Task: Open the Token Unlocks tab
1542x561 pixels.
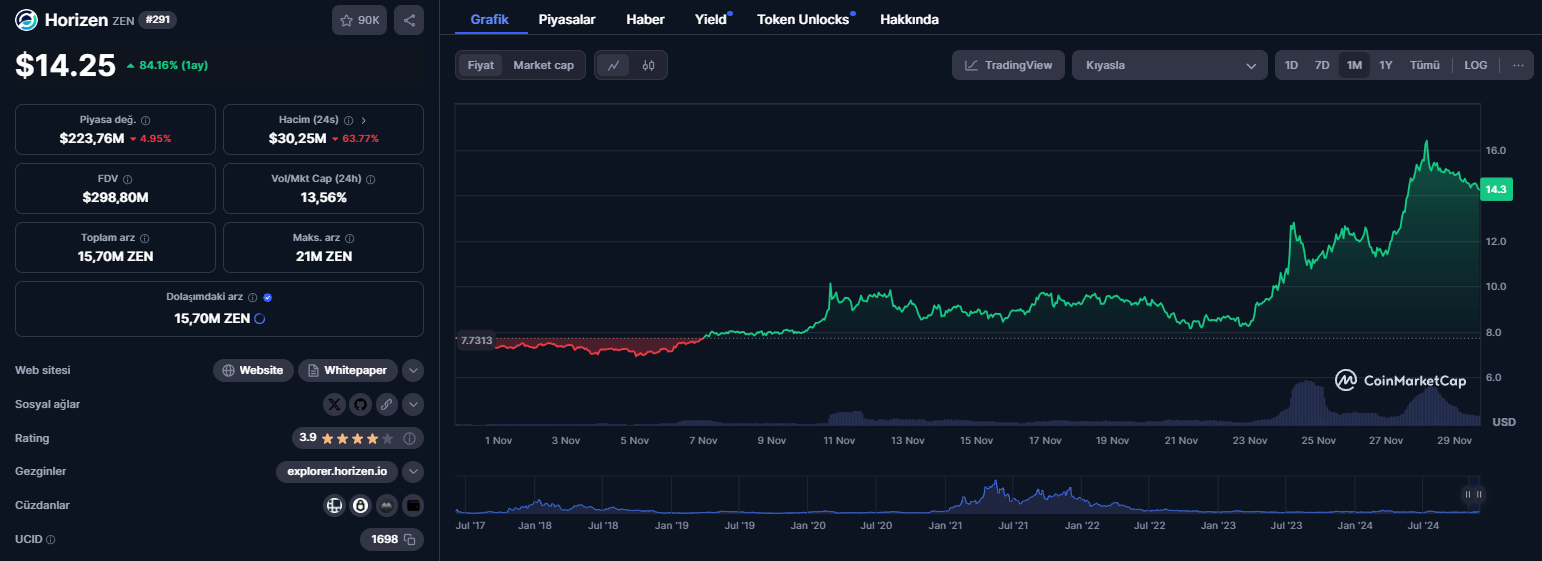Action: [802, 19]
